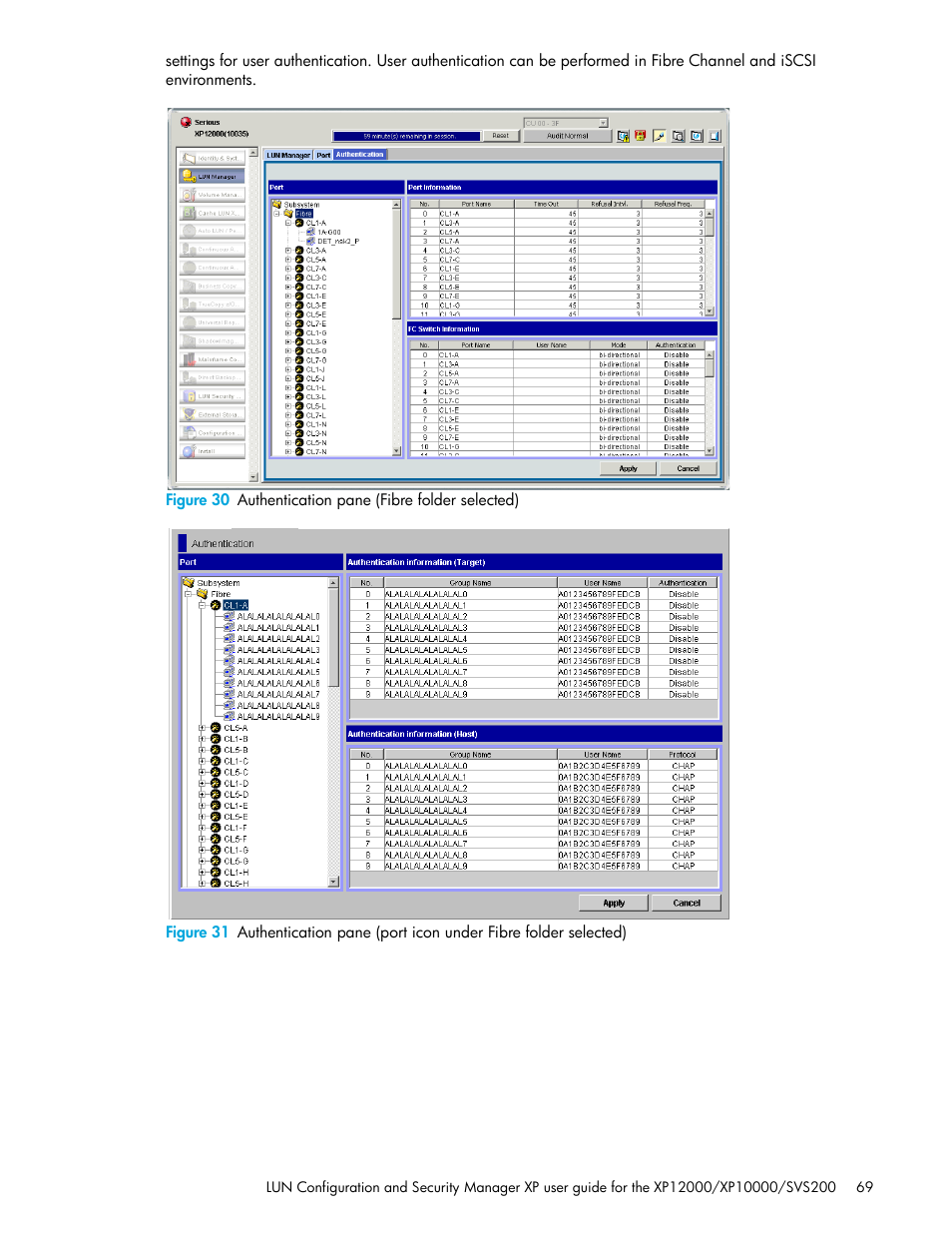
Task: Expand the CL5-H node in Figure 31 tree
Action: click(202, 884)
